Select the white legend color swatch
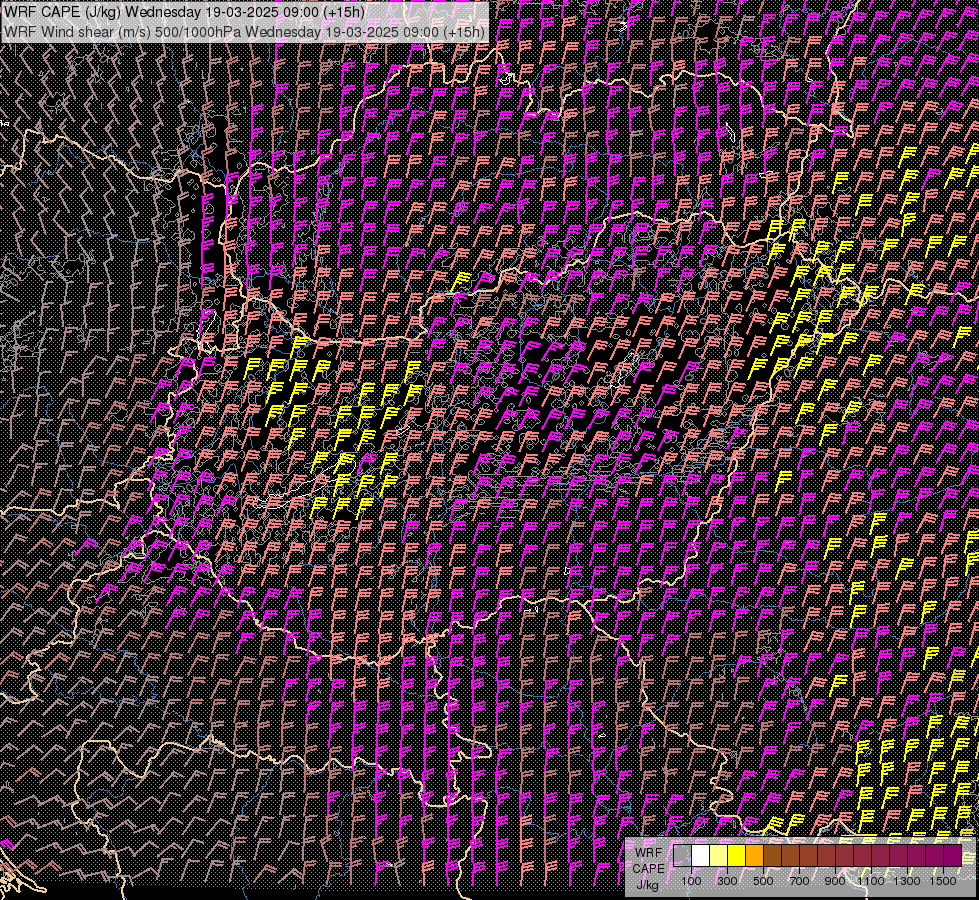This screenshot has width=979, height=900. coord(701,855)
